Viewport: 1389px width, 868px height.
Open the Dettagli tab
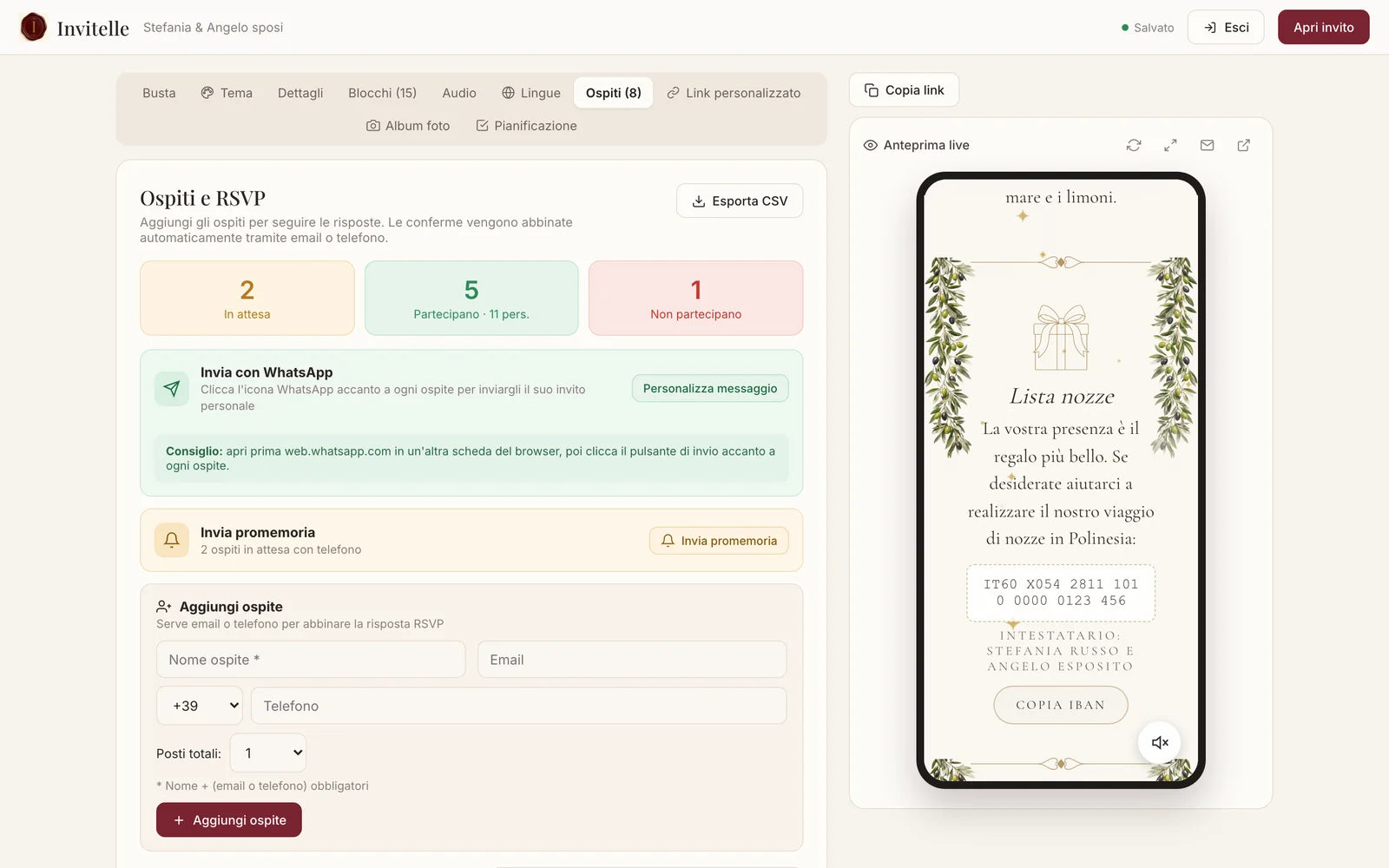(300, 93)
